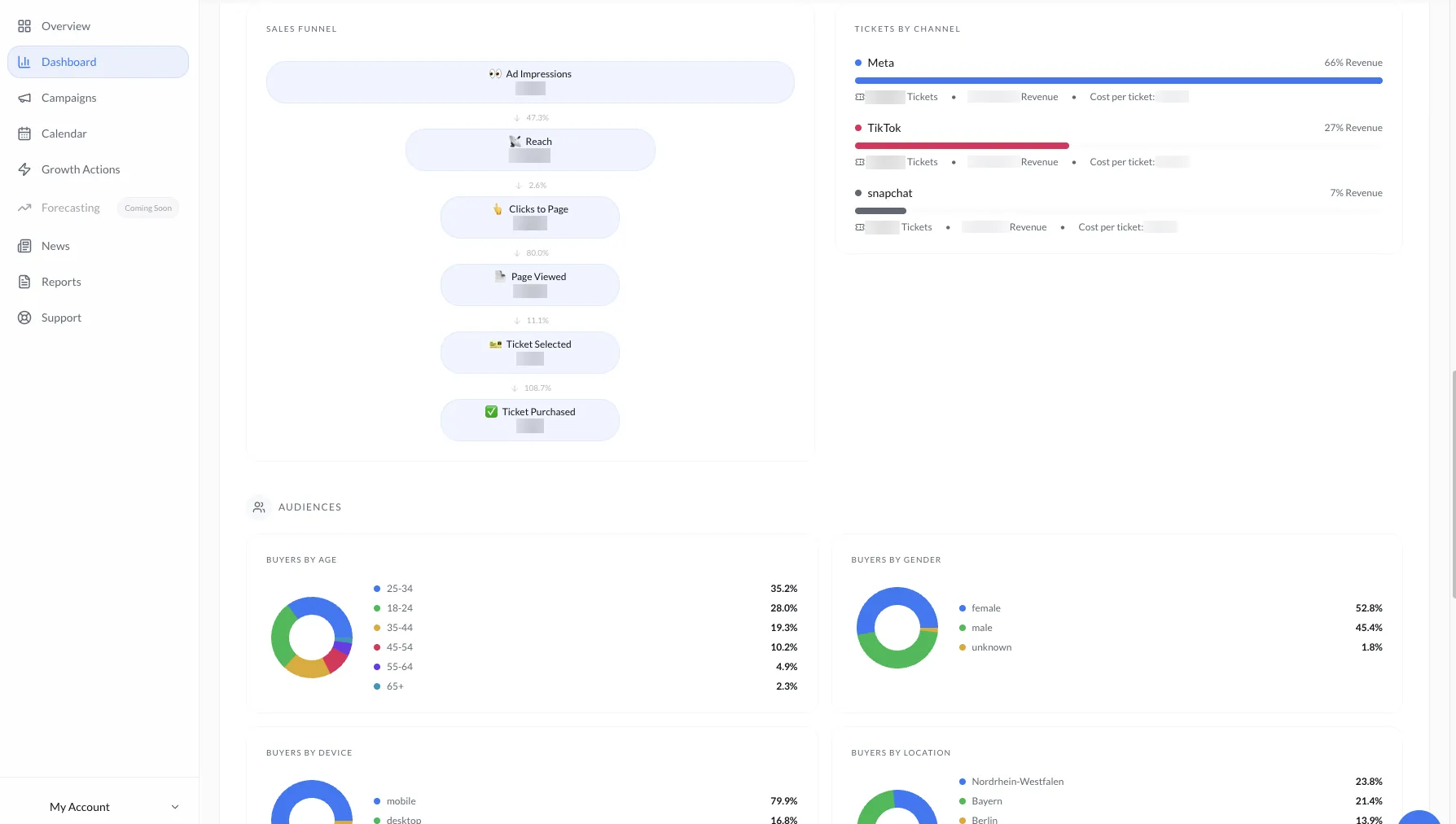
Task: Click the TikTok revenue progress bar
Action: coord(962,146)
